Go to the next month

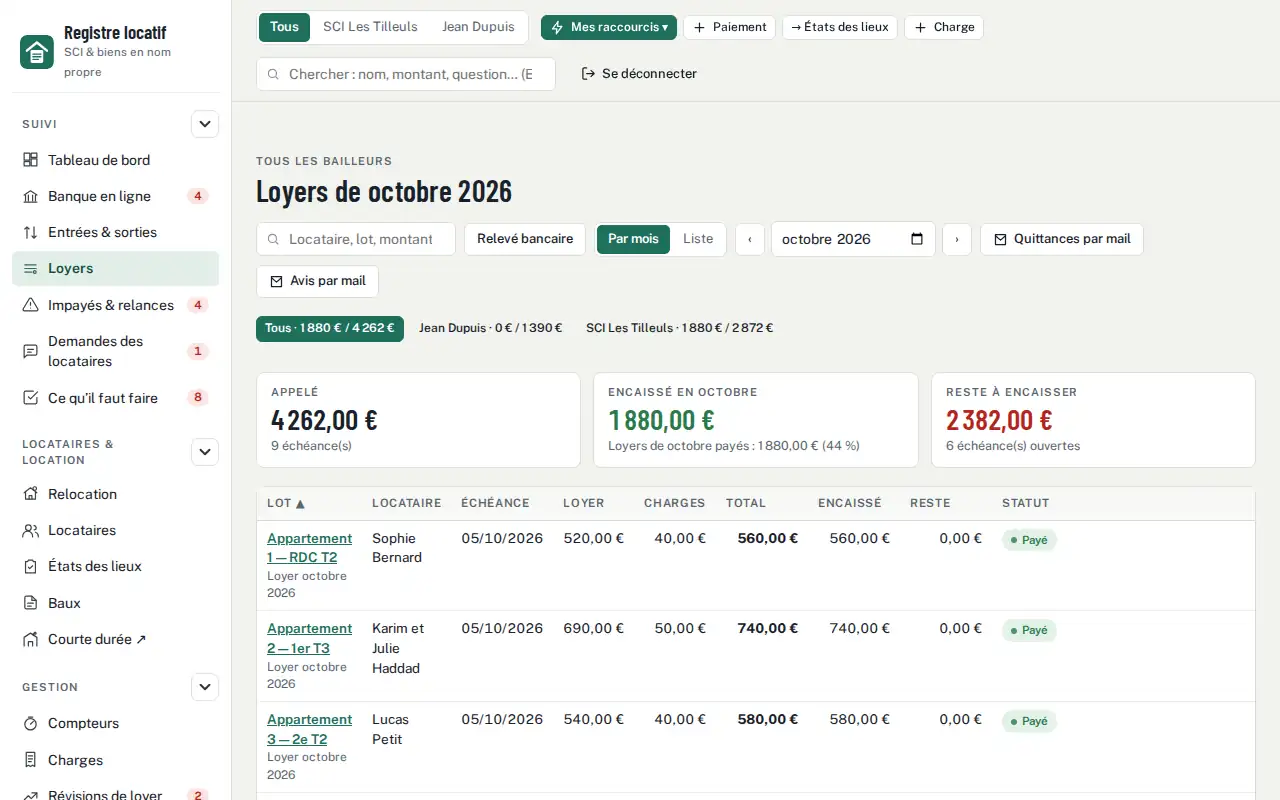(x=957, y=239)
